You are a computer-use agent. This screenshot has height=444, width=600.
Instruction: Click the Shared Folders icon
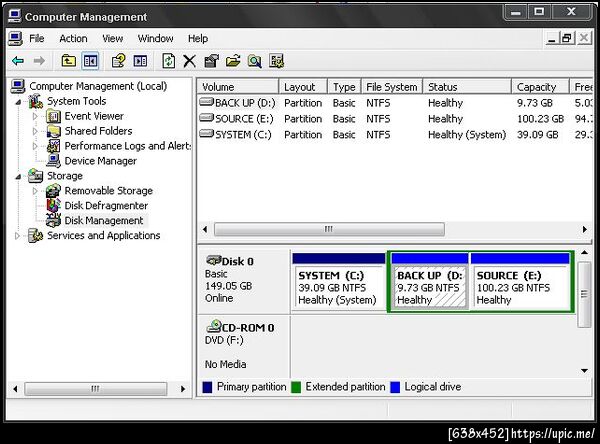(x=53, y=131)
